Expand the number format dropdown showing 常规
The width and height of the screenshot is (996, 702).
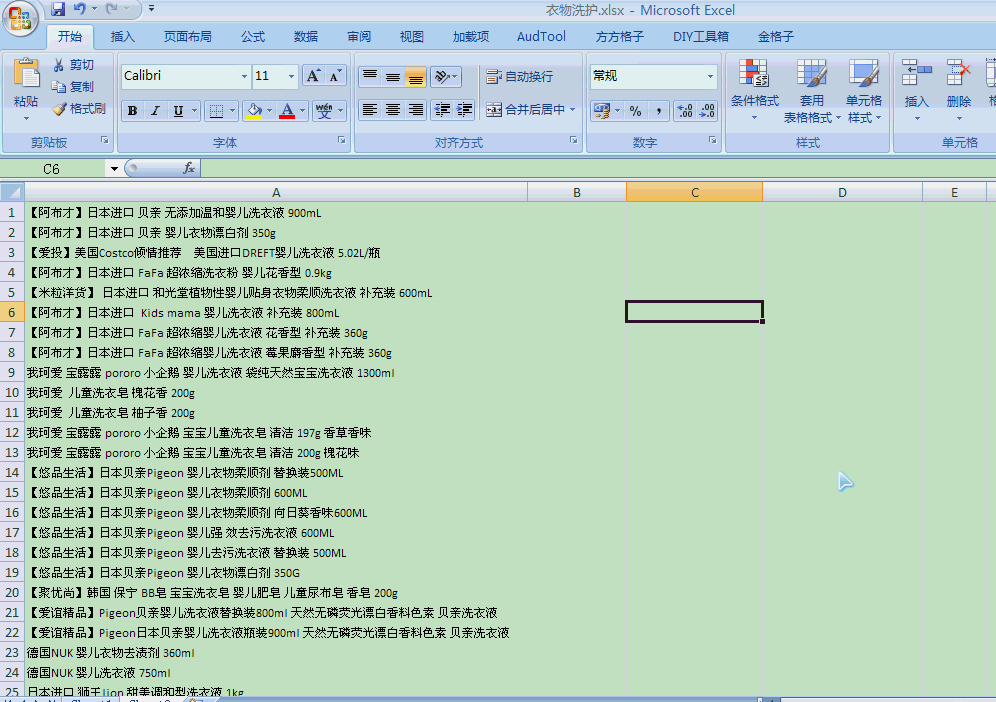711,77
